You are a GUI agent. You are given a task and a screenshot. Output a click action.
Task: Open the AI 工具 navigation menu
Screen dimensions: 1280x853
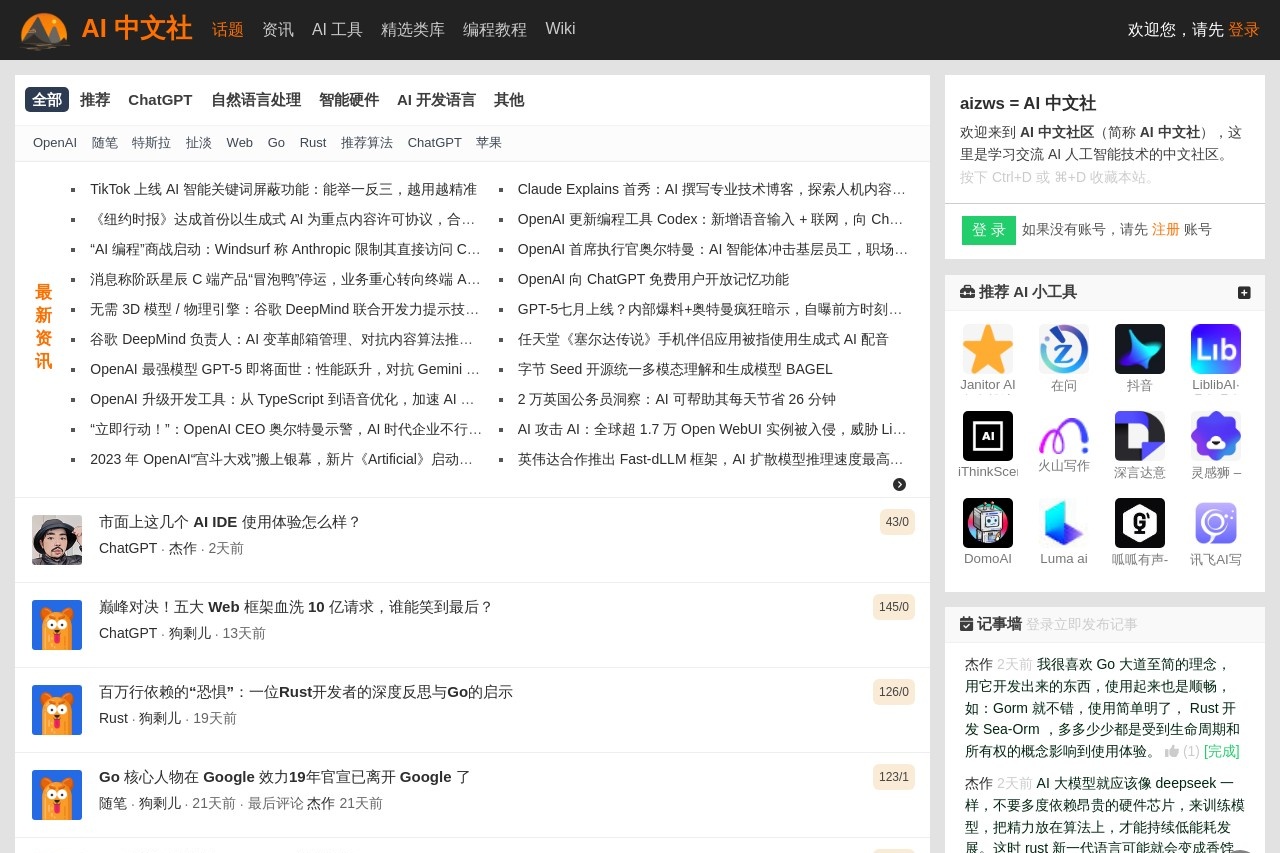[337, 29]
